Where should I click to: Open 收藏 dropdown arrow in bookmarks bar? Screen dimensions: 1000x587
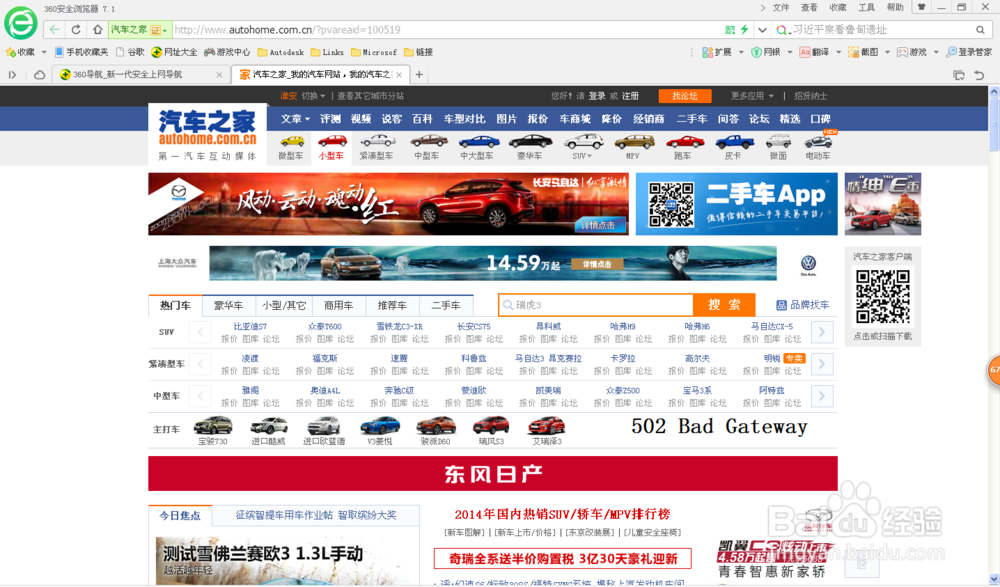(44, 52)
